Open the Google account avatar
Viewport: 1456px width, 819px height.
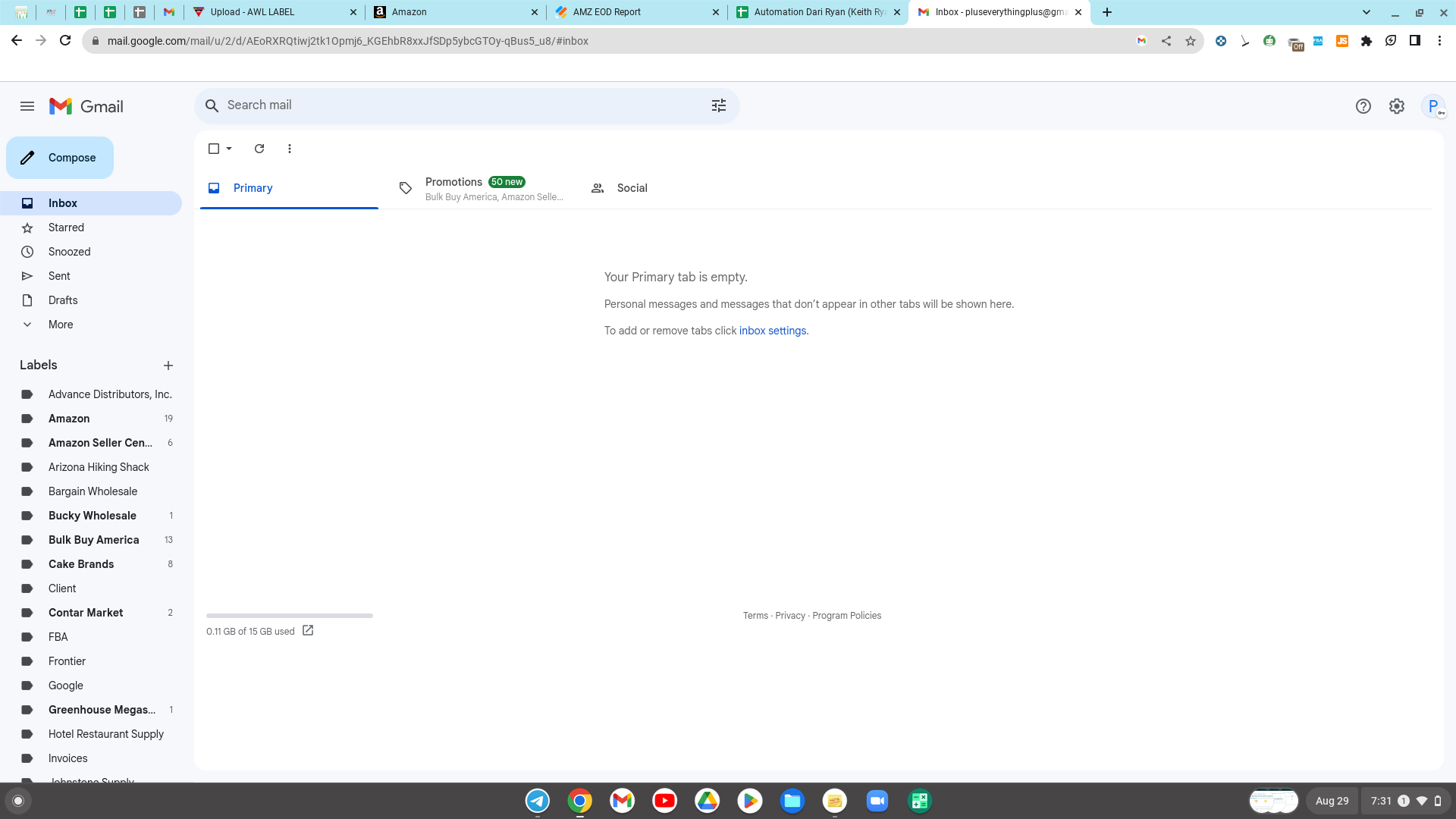click(x=1433, y=106)
